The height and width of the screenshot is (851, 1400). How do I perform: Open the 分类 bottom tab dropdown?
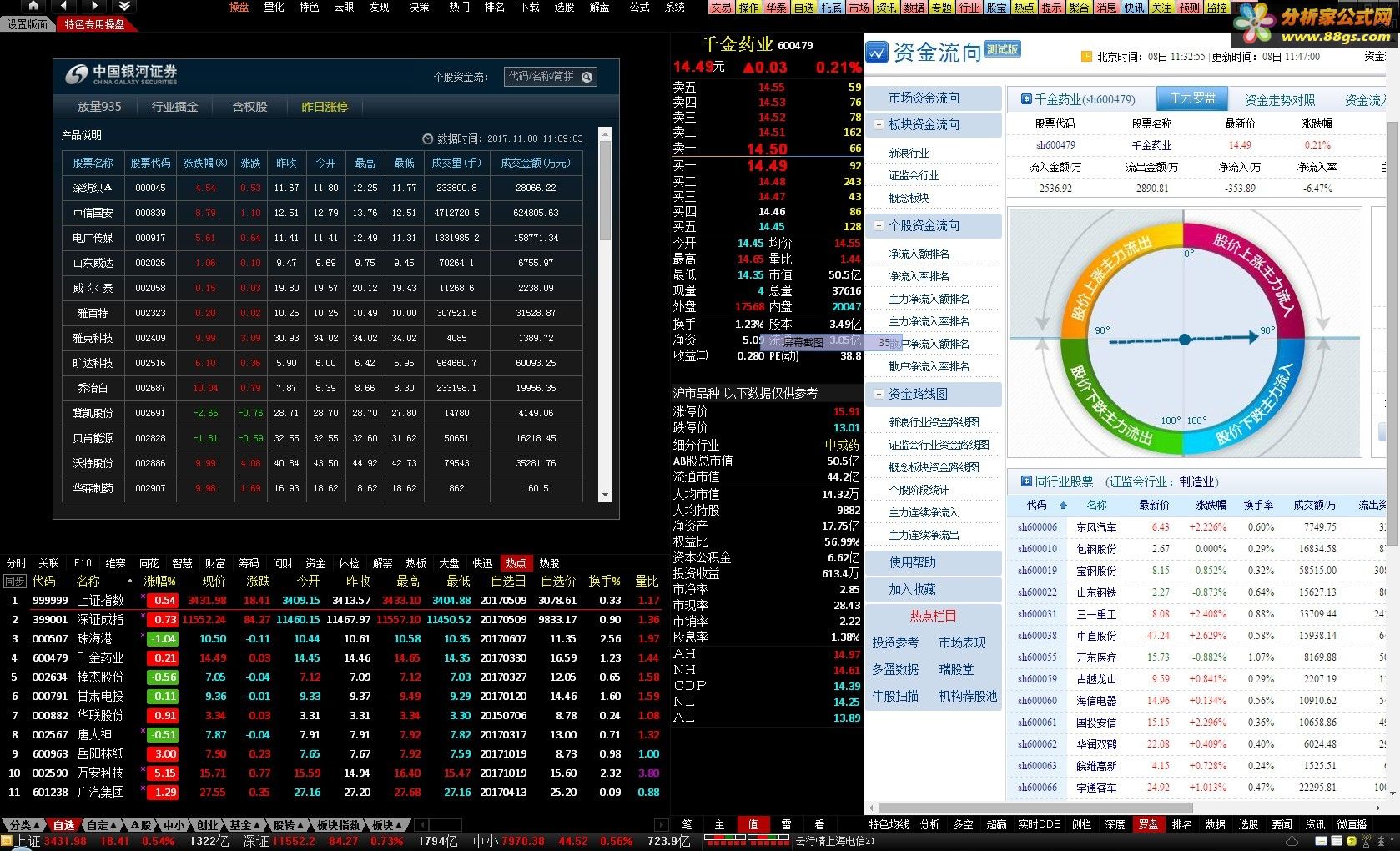pos(23,825)
